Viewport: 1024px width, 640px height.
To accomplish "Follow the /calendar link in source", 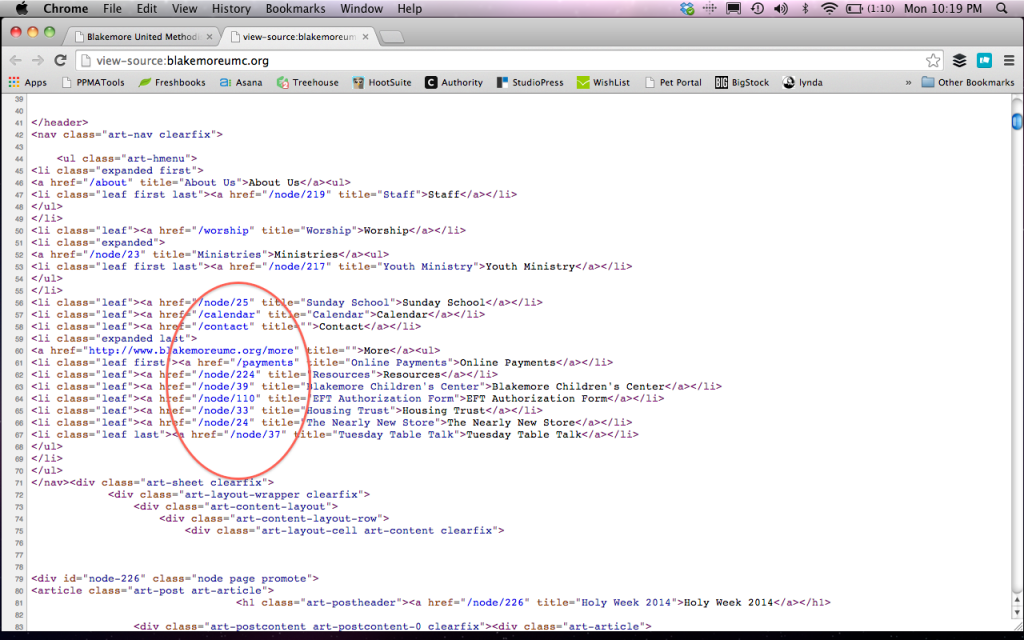I will (227, 315).
